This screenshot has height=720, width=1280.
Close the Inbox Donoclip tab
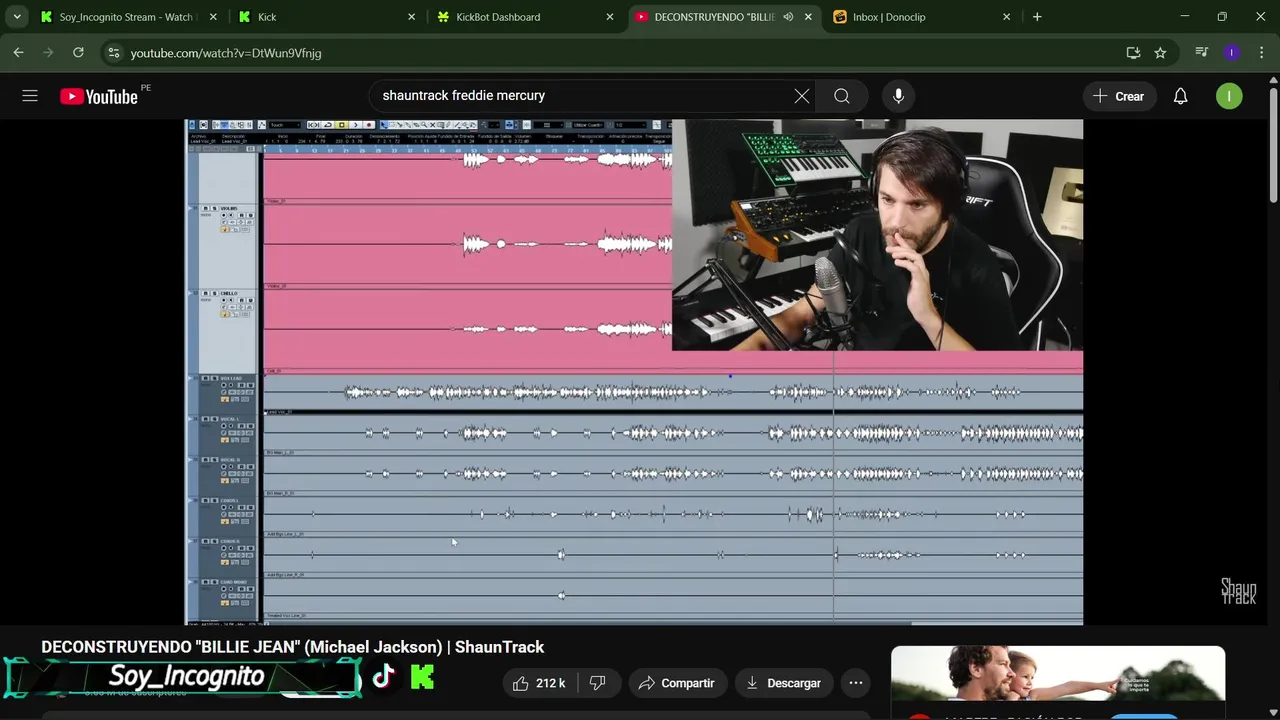[x=1007, y=17]
